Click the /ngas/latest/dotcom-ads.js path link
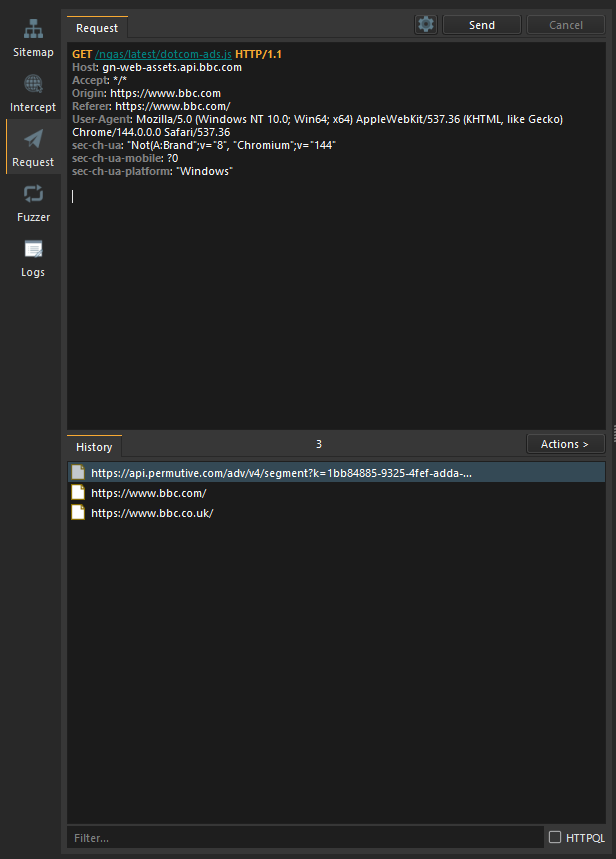The image size is (616, 859). (x=163, y=54)
